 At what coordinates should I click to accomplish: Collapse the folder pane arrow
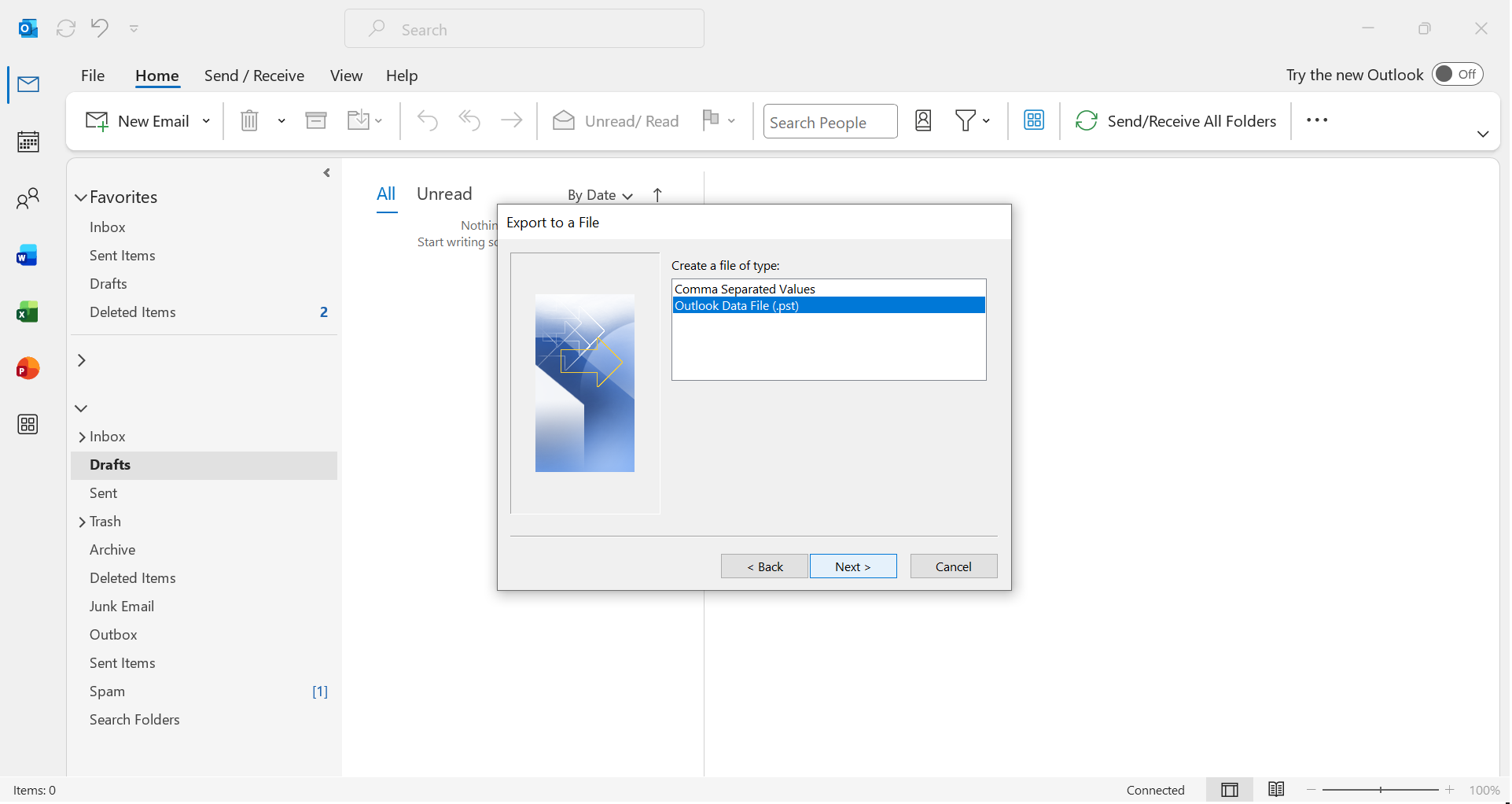pos(327,173)
